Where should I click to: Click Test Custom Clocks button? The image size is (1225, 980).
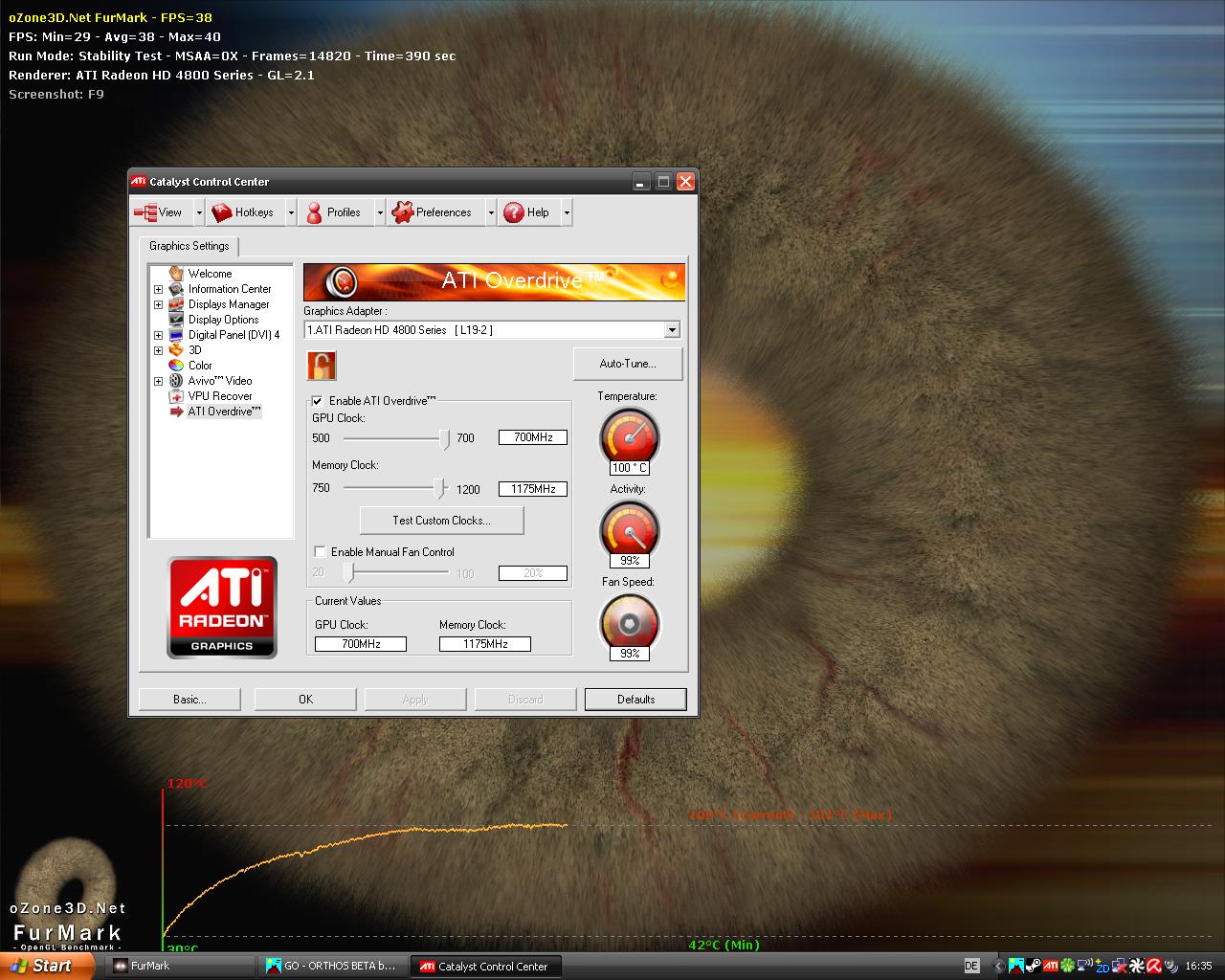coord(441,521)
